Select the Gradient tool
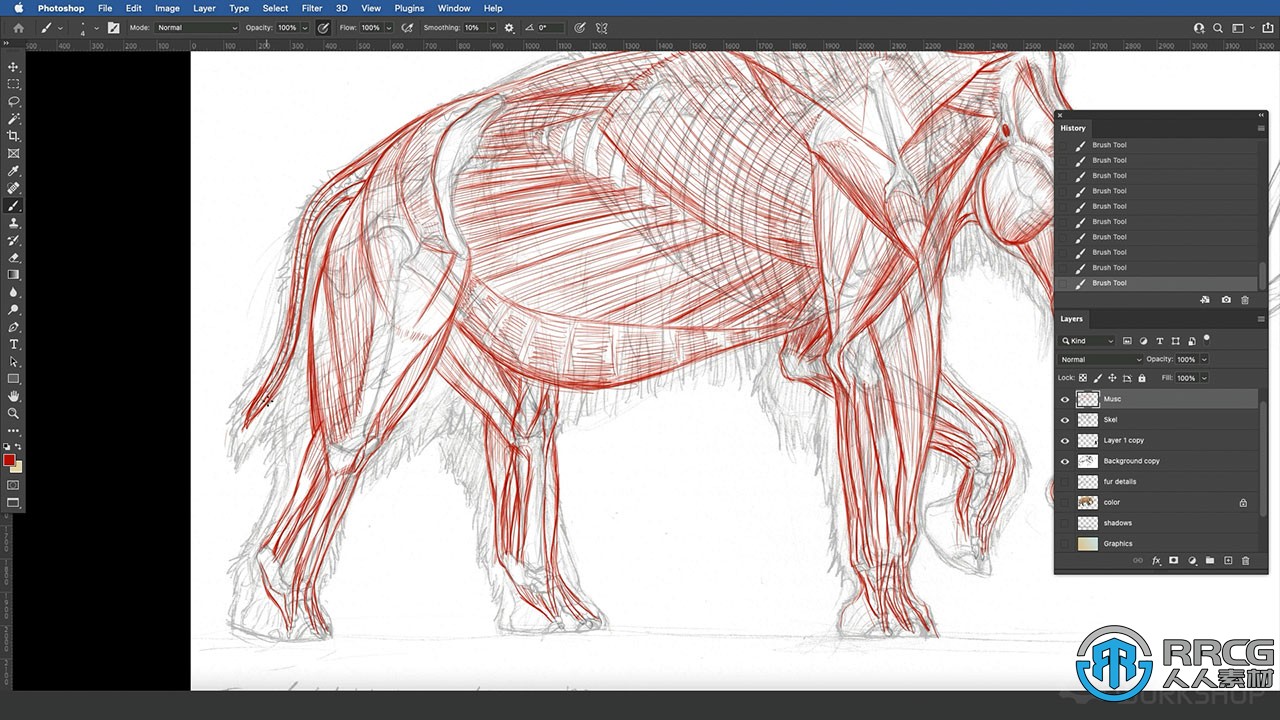Image resolution: width=1280 pixels, height=720 pixels. [x=13, y=274]
